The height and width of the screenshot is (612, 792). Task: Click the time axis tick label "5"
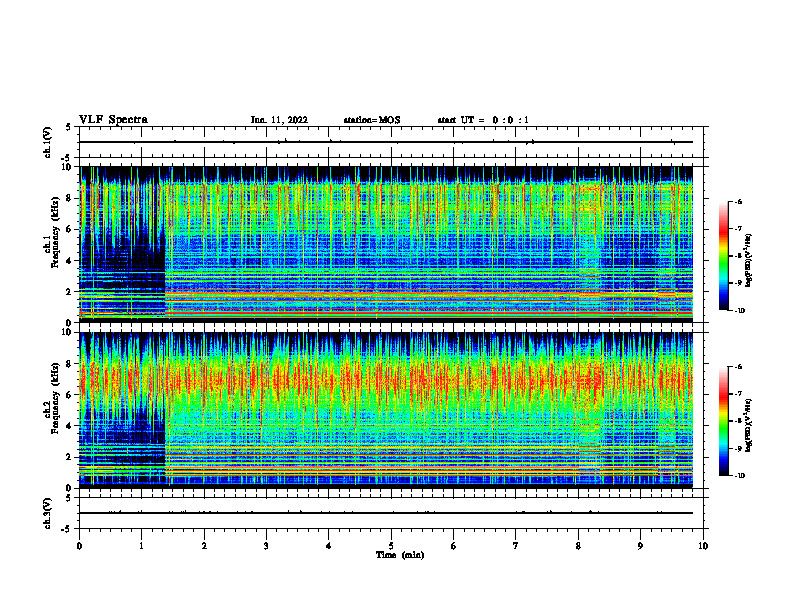pyautogui.click(x=391, y=546)
